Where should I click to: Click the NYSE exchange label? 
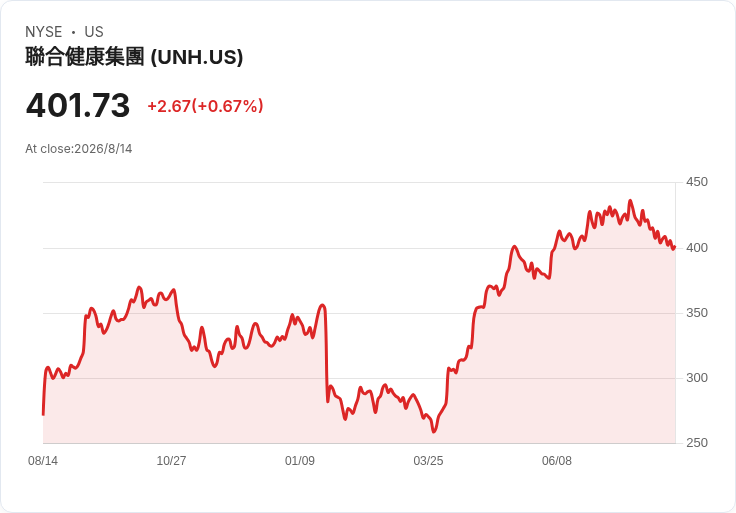tap(44, 32)
